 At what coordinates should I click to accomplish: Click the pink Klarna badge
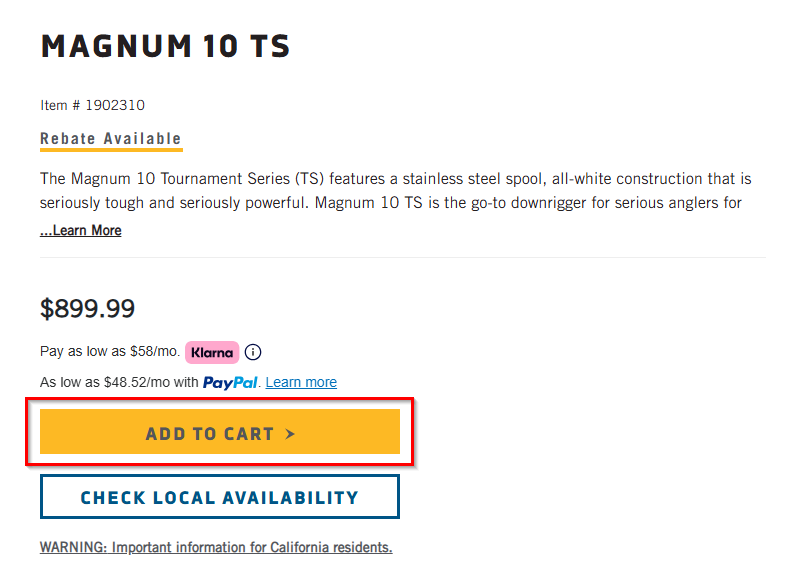pyautogui.click(x=212, y=352)
